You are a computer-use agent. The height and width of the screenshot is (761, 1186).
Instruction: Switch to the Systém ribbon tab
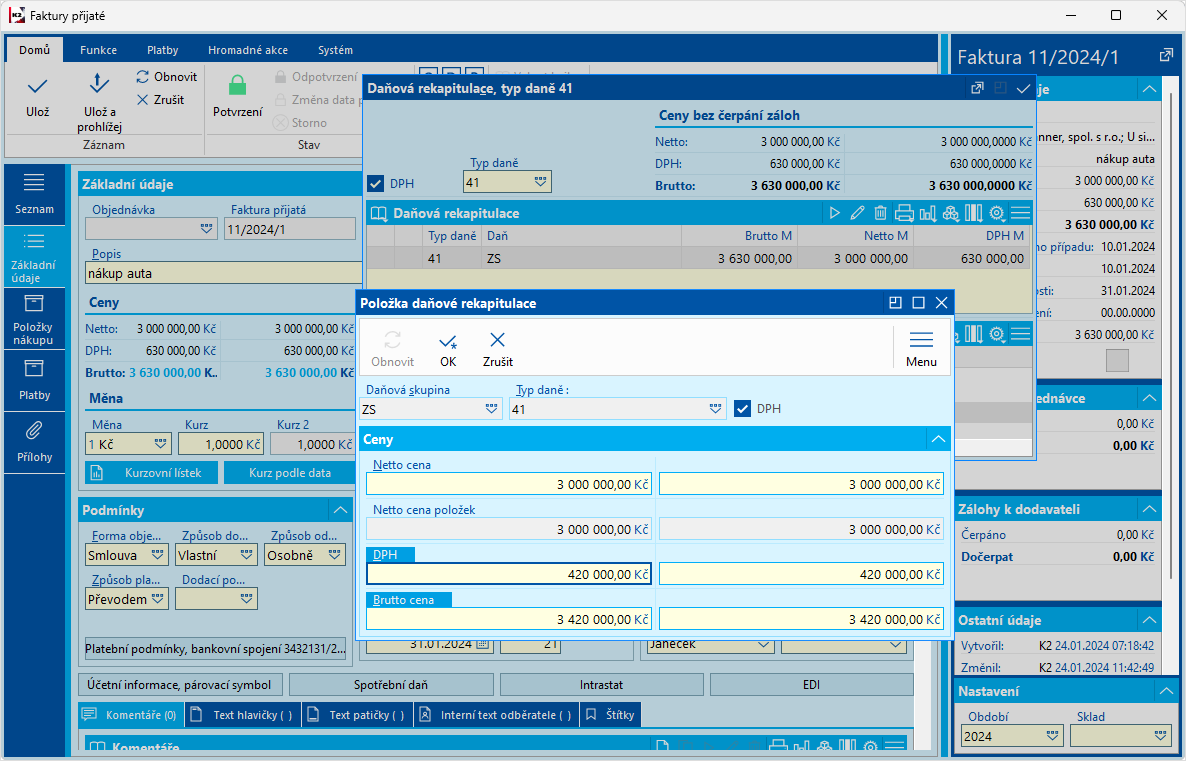click(x=335, y=50)
